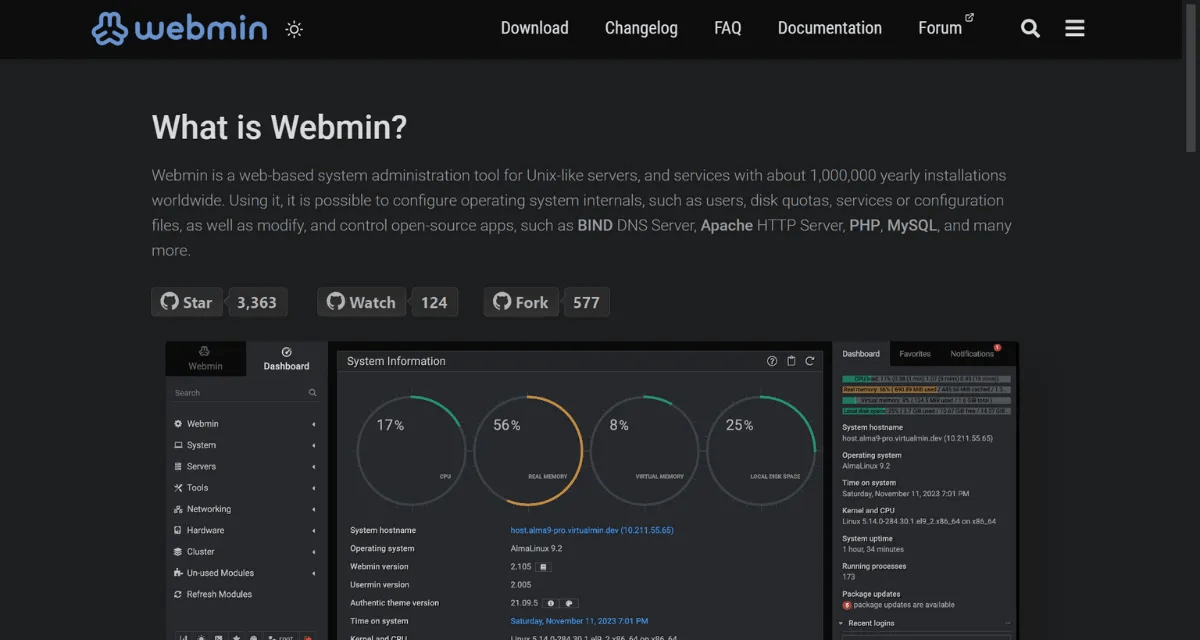
Task: Click the search magnifier icon in header
Action: (1030, 28)
